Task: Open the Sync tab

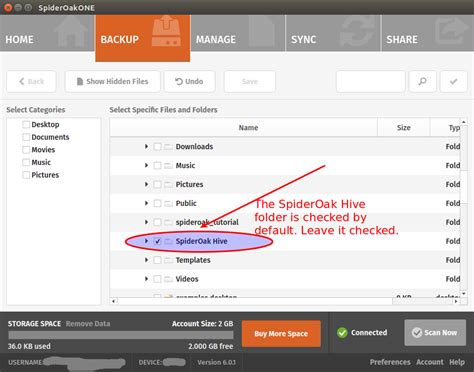Action: pyautogui.click(x=333, y=33)
